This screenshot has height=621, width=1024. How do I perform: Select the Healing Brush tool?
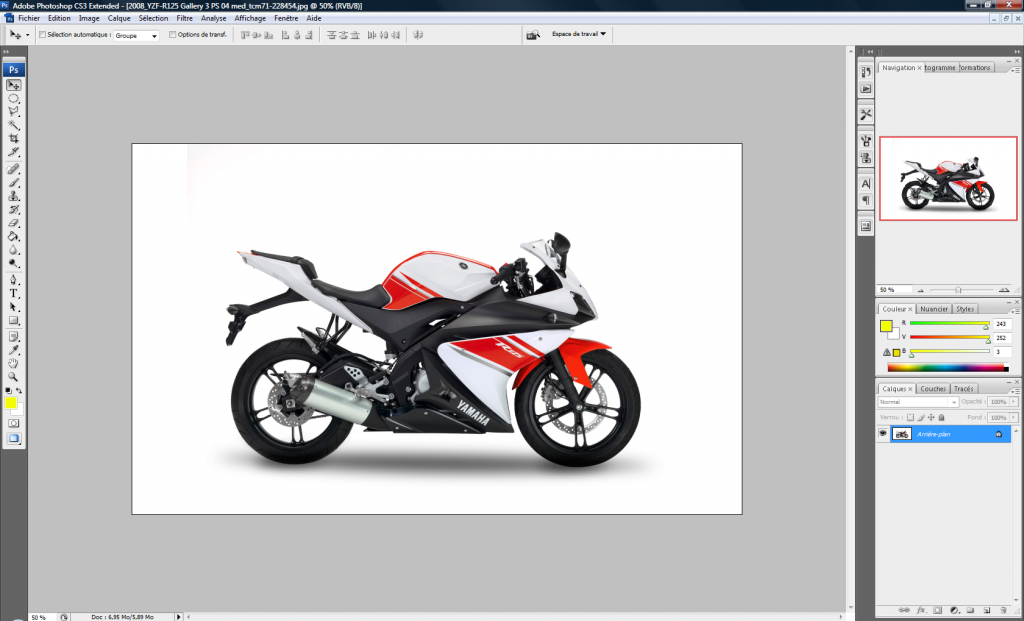(x=13, y=169)
